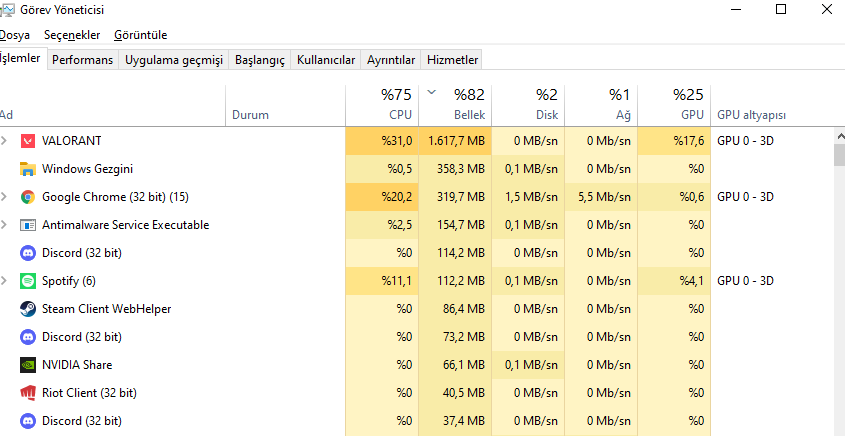
Task: Open the Başlangıç tab
Action: click(x=259, y=60)
